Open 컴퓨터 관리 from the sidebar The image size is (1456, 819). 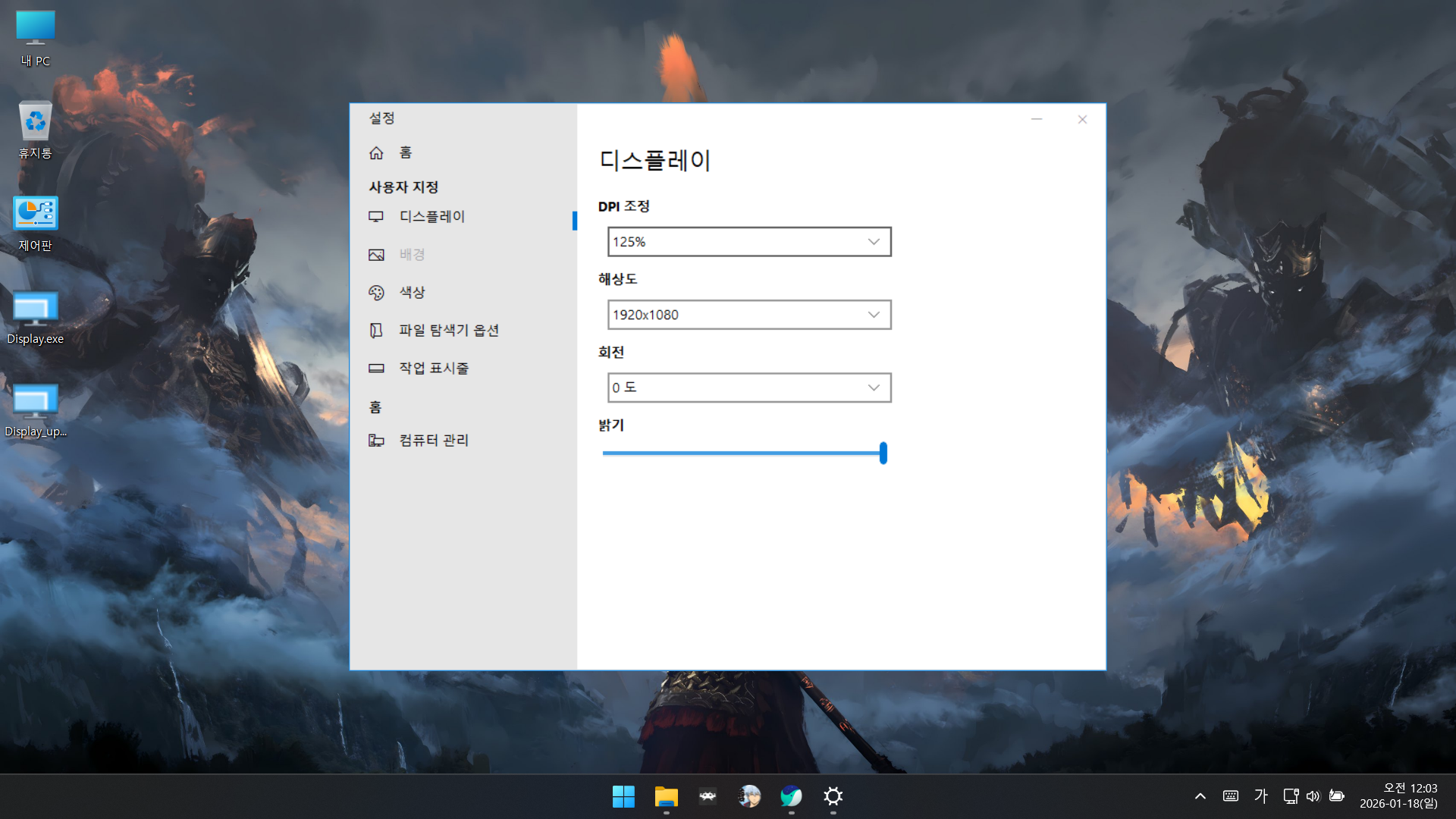click(x=433, y=441)
